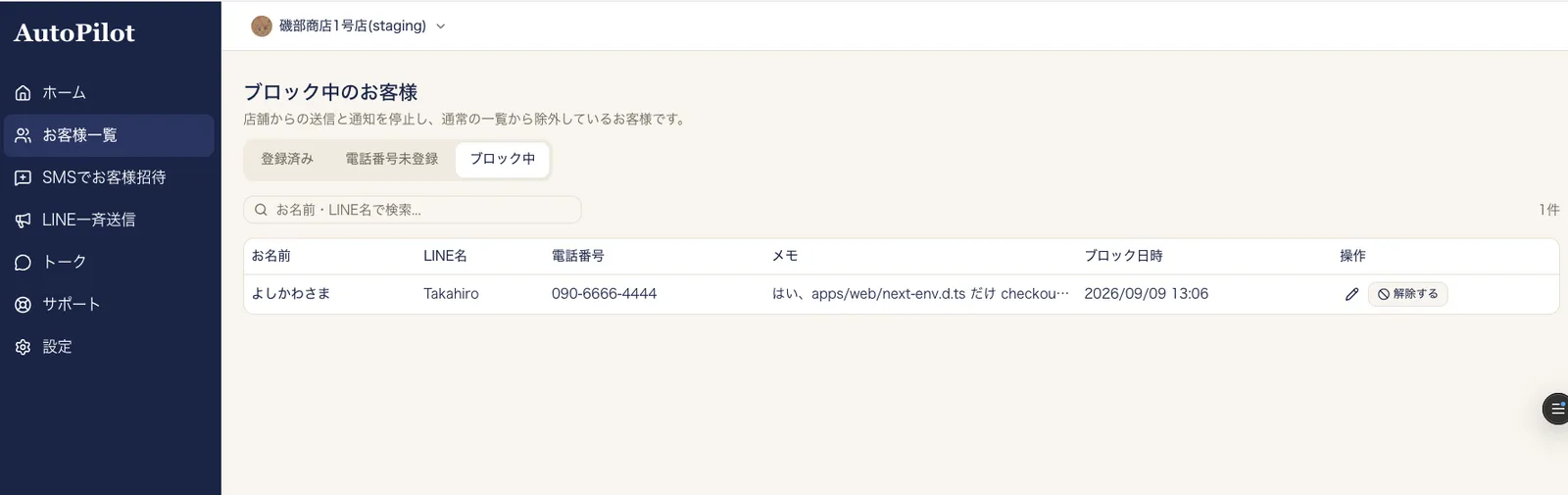Viewport: 1568px width, 495px height.
Task: Open トーク in the sidebar
Action: click(x=109, y=262)
